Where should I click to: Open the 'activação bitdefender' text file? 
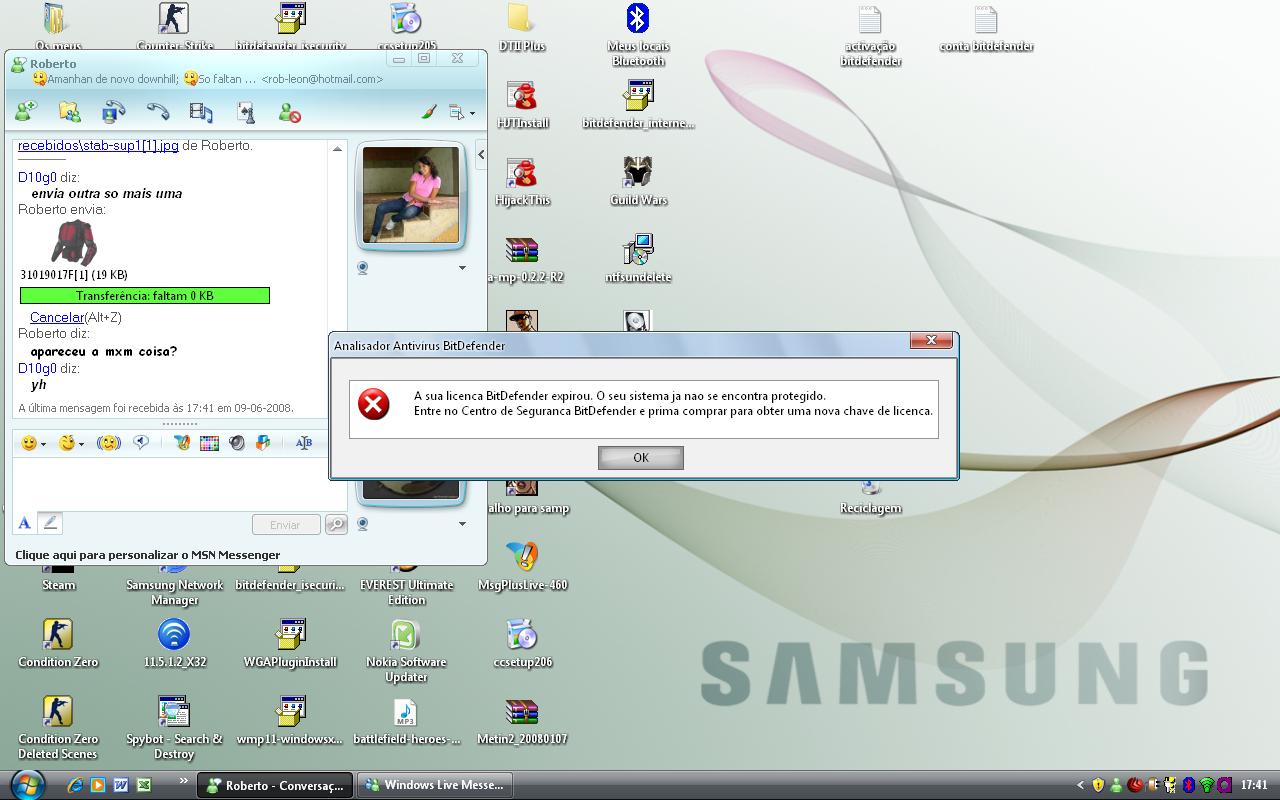(x=871, y=35)
